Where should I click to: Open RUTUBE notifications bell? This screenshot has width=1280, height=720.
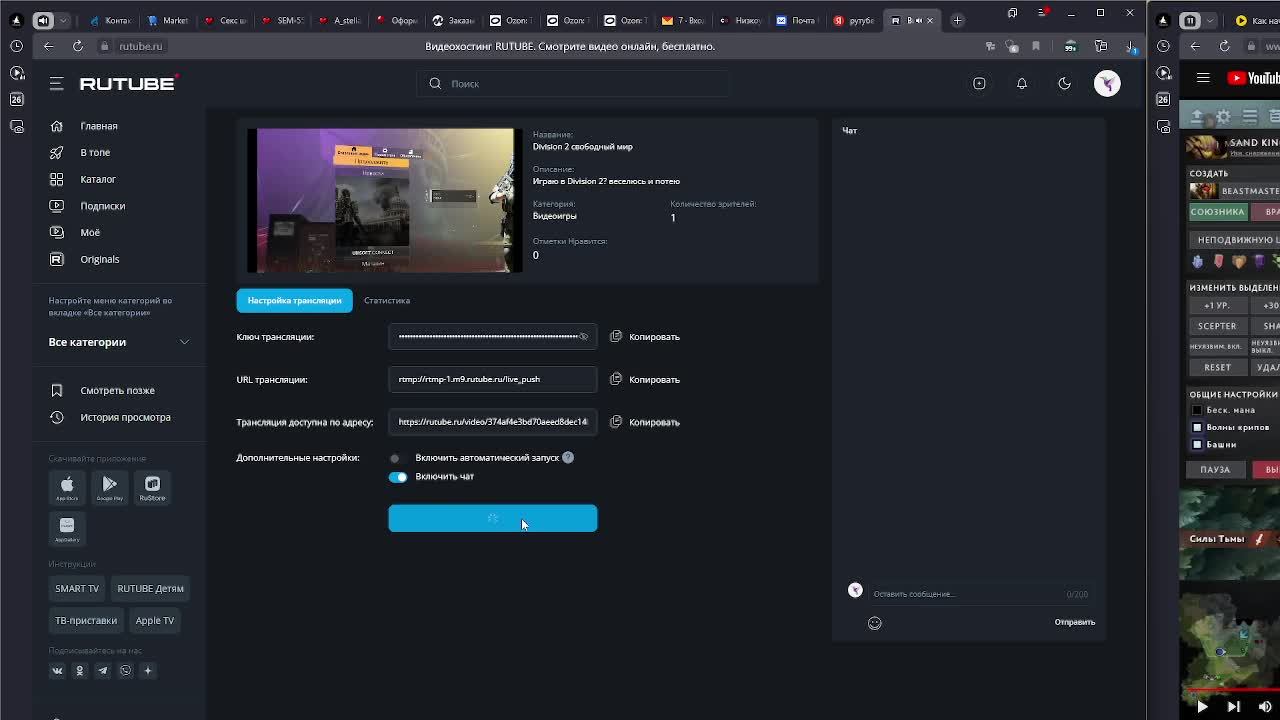[x=1022, y=84]
